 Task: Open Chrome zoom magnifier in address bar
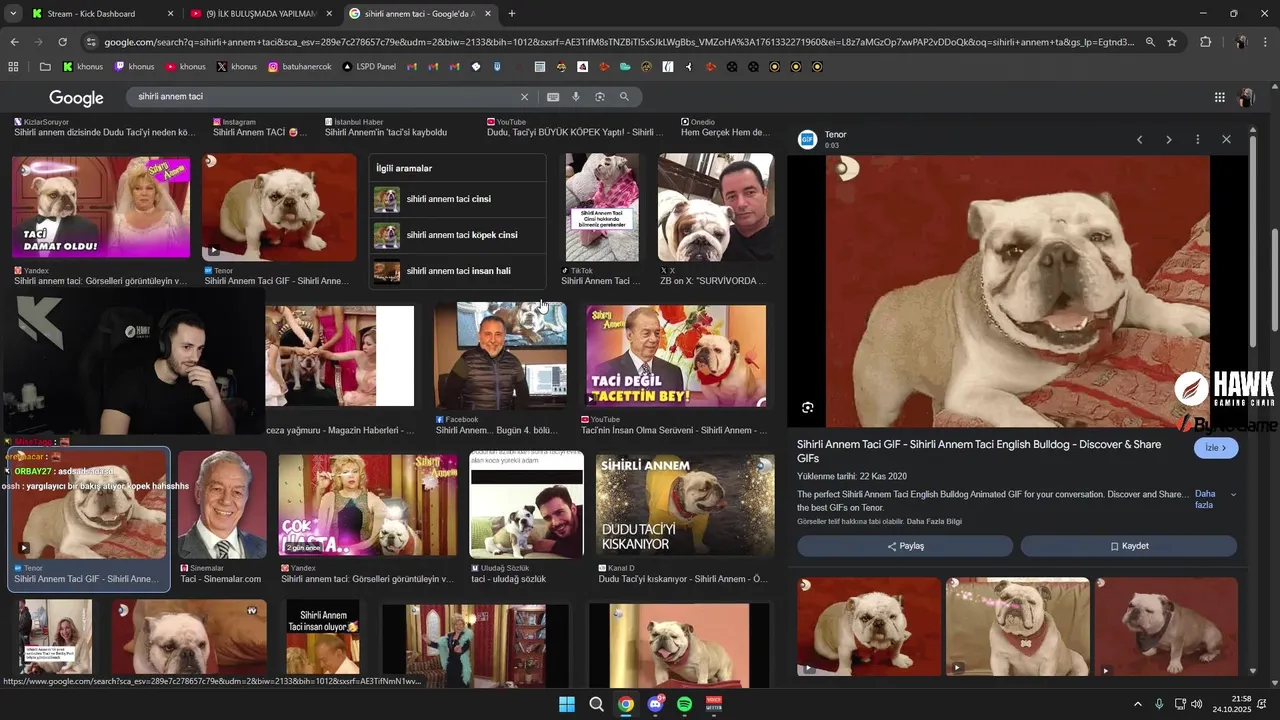(1150, 42)
